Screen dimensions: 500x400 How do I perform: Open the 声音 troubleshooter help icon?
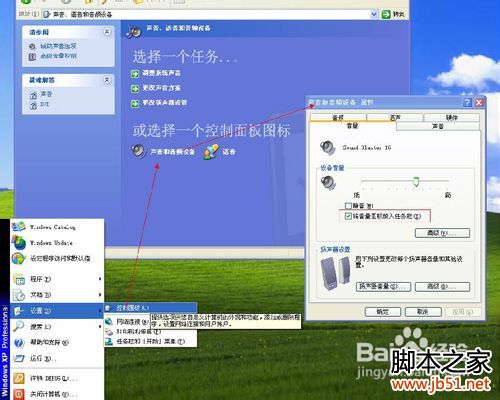33,96
